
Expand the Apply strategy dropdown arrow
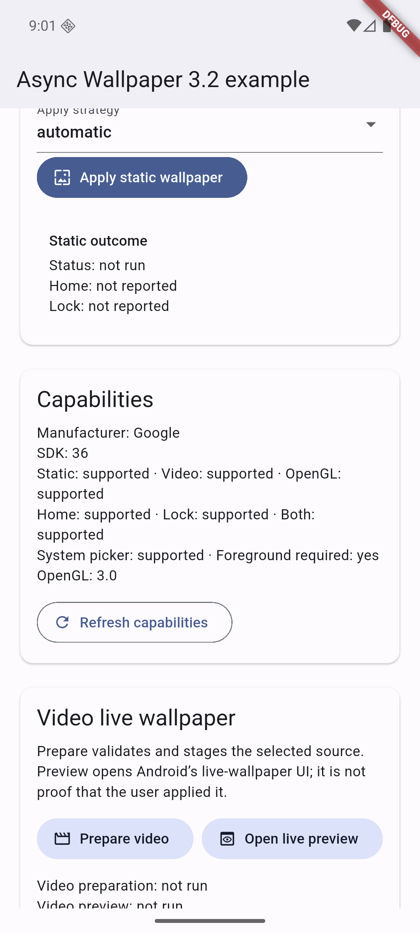point(371,124)
